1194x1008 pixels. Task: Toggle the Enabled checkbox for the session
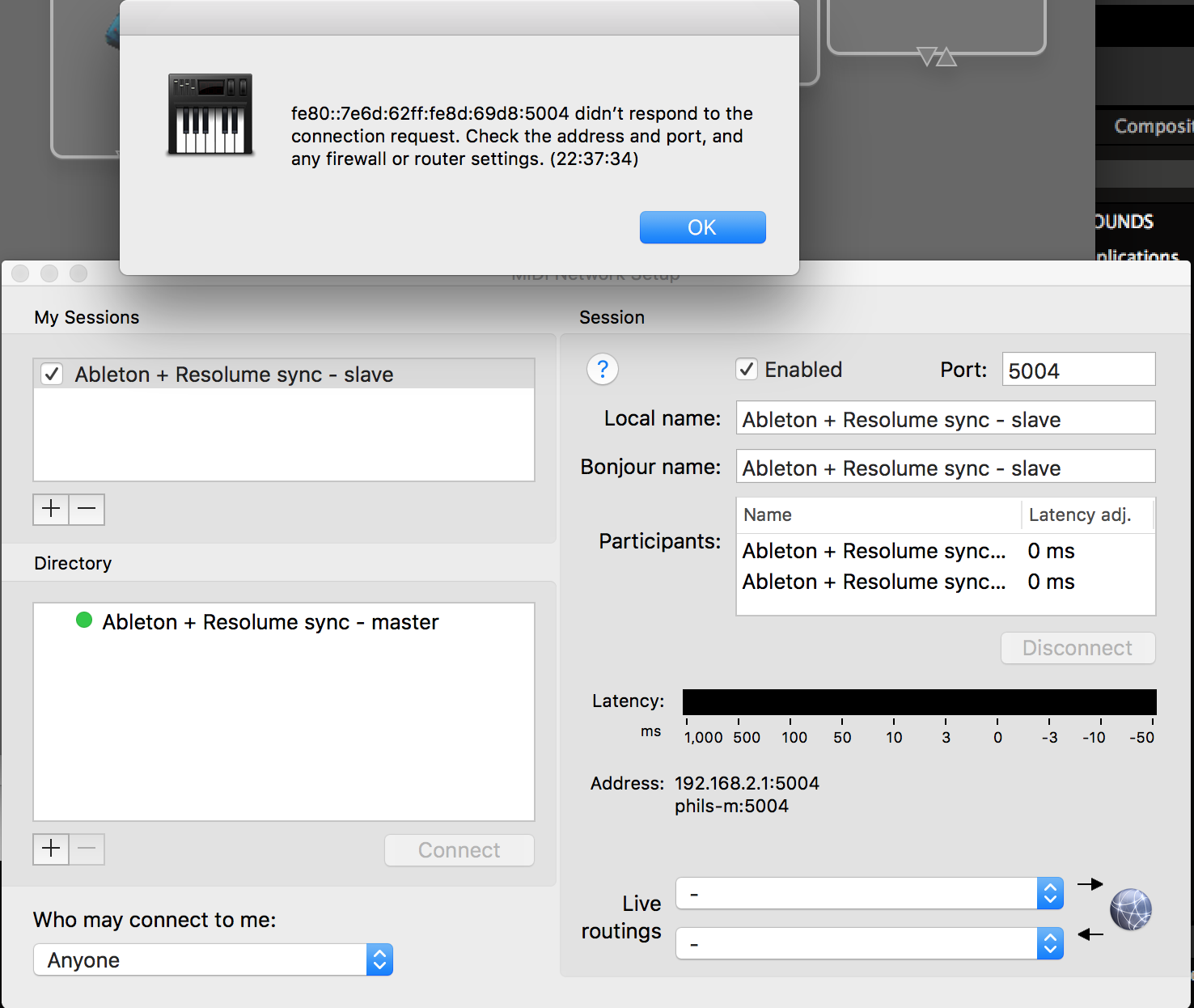tap(747, 370)
